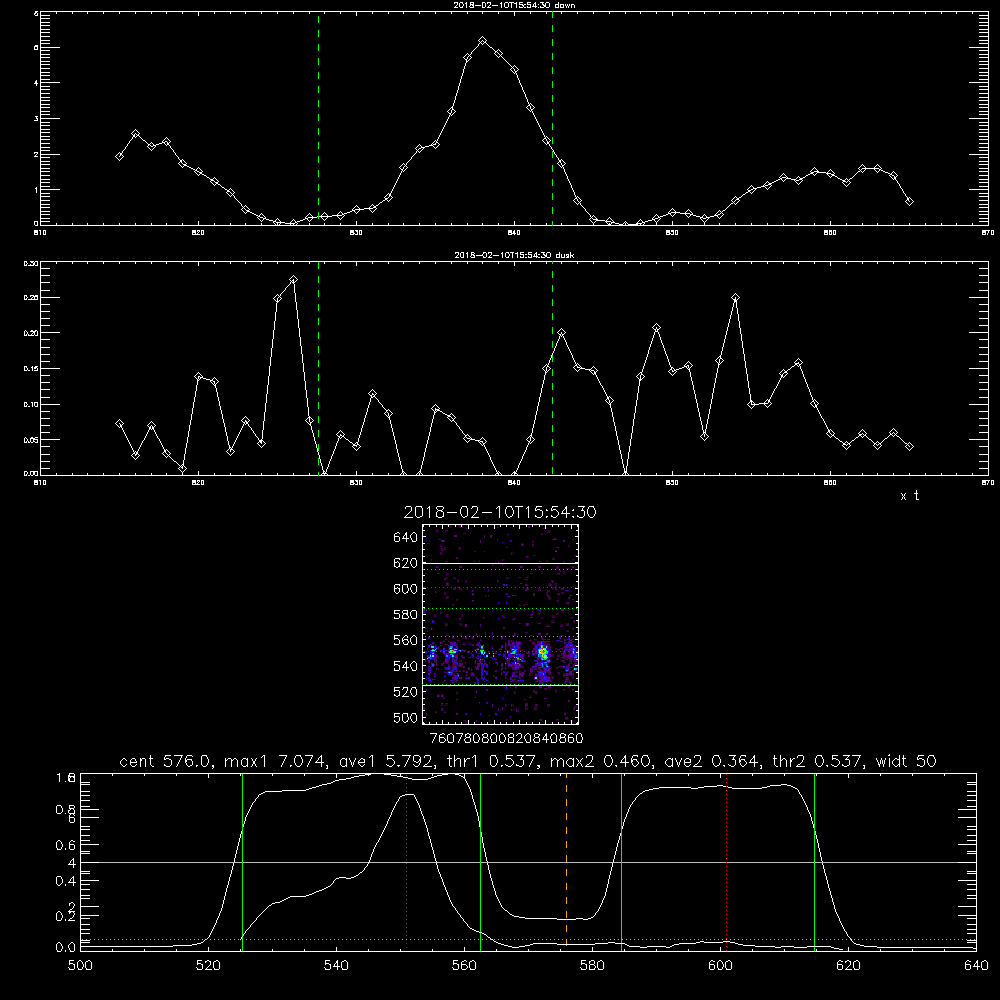
Task: Click the red dotted line near 551 in bottom plot
Action: (x=406, y=861)
